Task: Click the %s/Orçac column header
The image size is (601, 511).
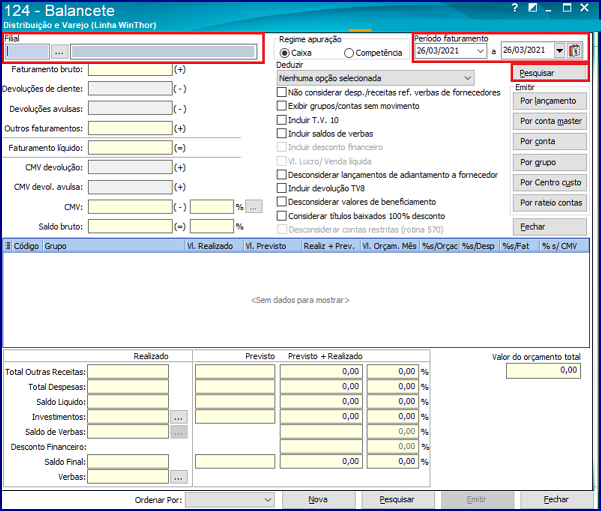Action: tap(440, 246)
